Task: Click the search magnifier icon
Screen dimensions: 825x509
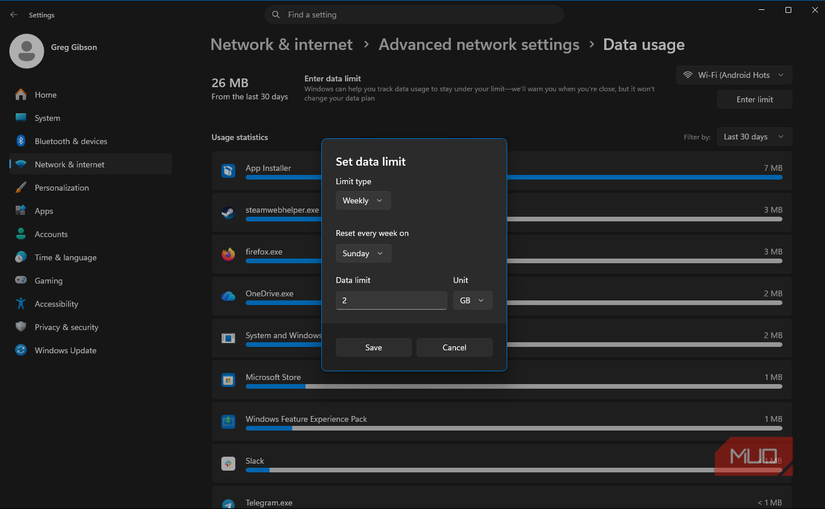Action: click(276, 15)
